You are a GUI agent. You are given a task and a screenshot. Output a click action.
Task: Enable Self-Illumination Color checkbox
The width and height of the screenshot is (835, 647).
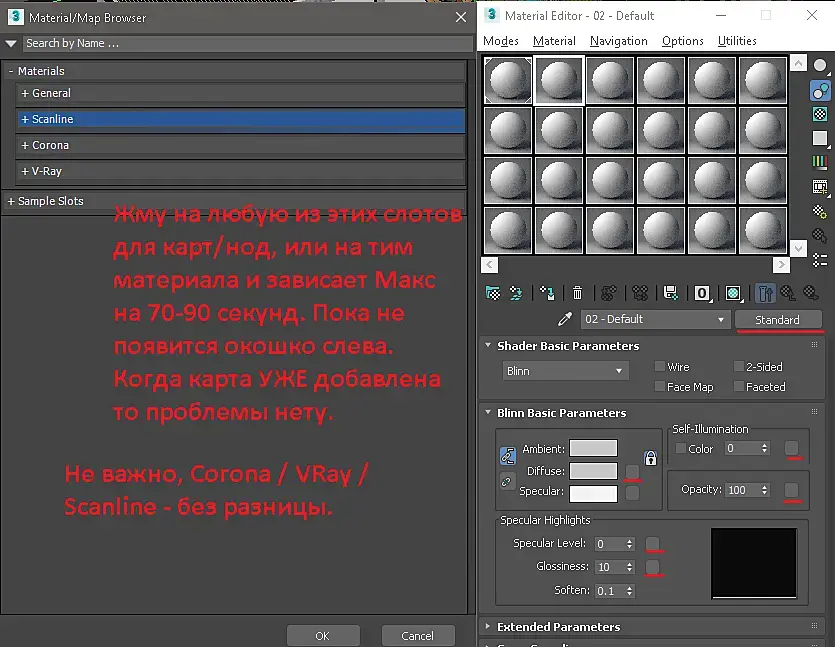680,448
